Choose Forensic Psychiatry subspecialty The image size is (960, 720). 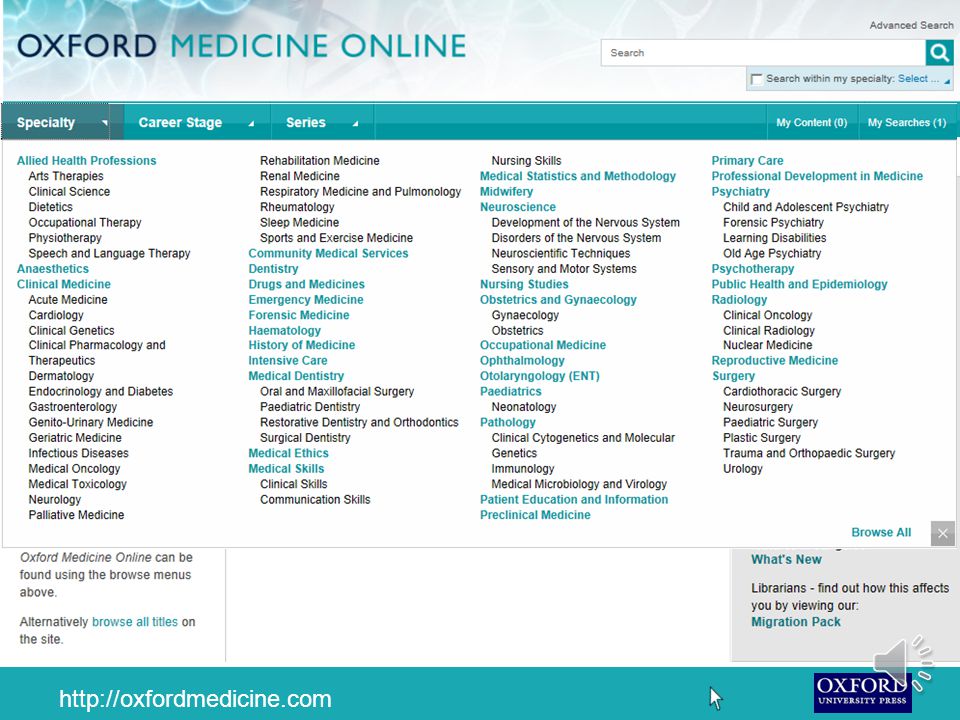tap(773, 222)
